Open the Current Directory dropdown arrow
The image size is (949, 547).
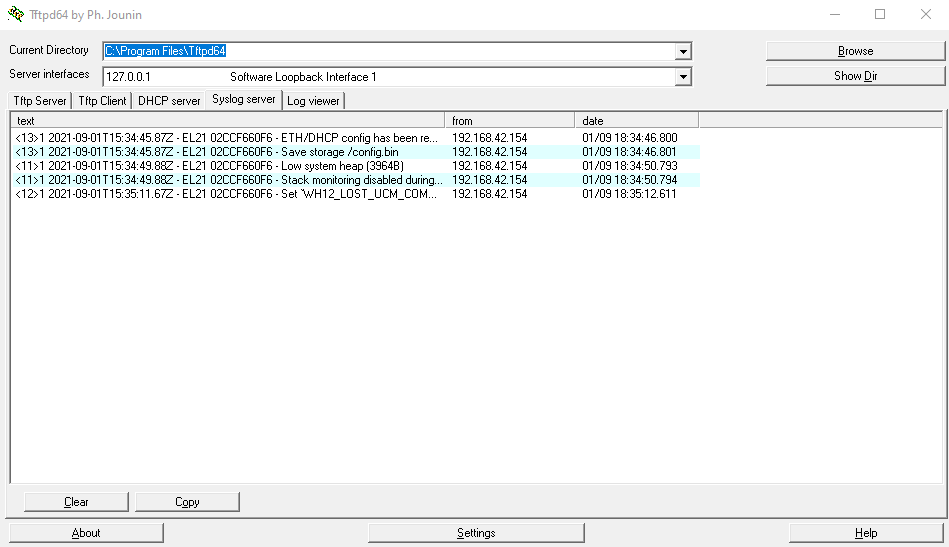(683, 52)
